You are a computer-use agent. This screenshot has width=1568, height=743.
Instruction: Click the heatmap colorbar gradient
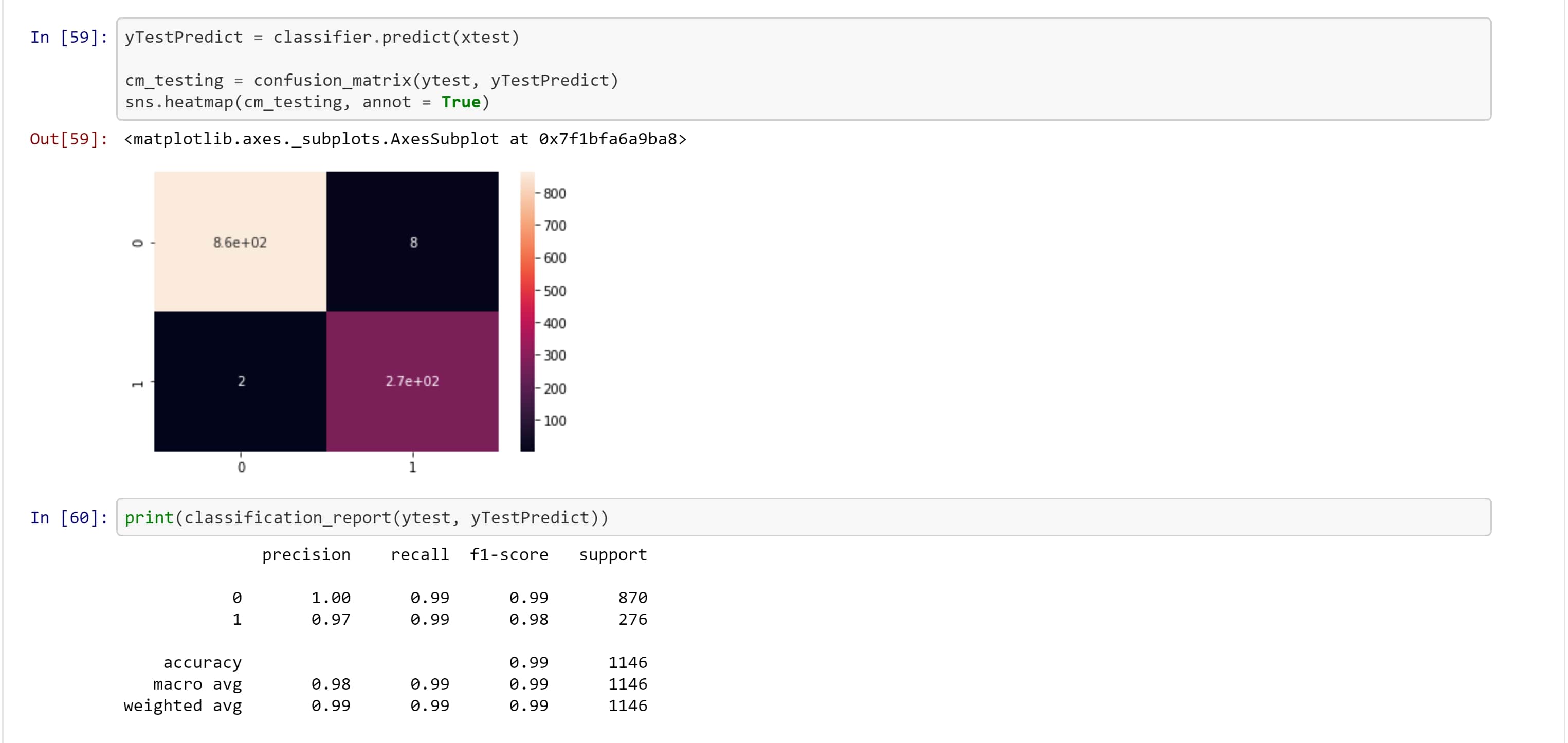[x=527, y=310]
